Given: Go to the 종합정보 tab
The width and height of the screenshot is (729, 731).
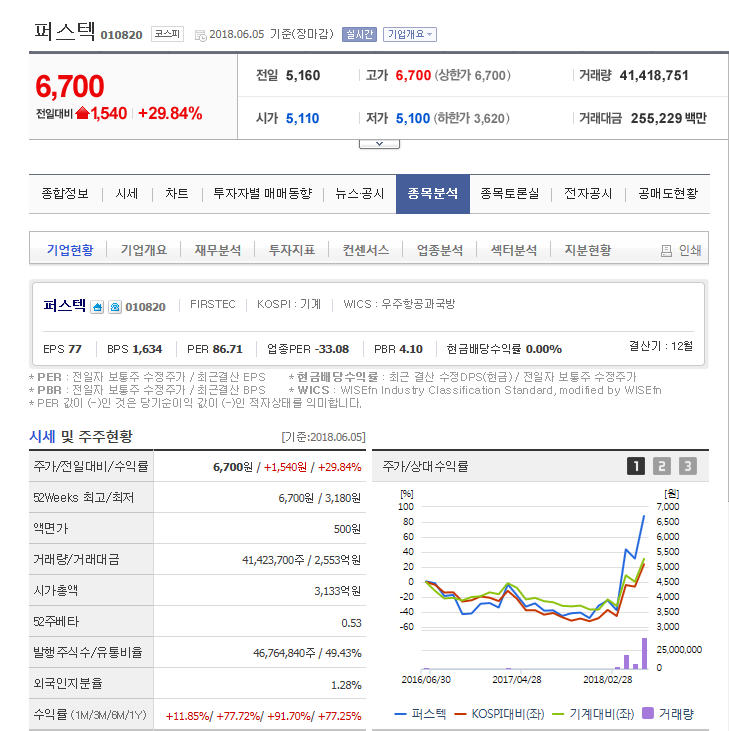Looking at the screenshot, I should coord(65,194).
